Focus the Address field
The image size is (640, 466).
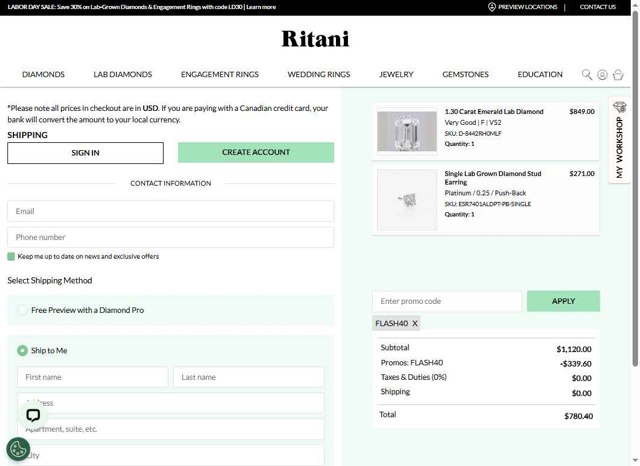(x=171, y=403)
